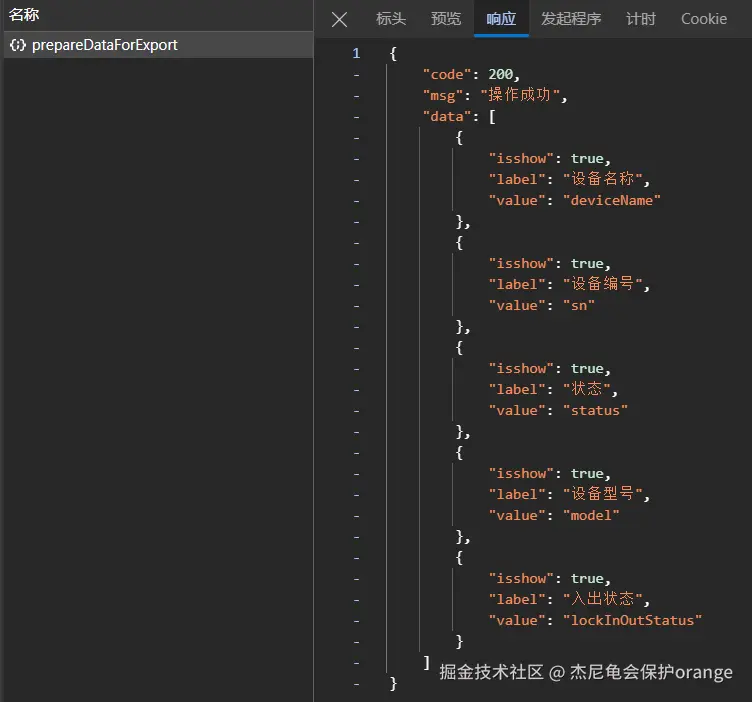
Task: Switch to the 标头 tab
Action: [391, 19]
